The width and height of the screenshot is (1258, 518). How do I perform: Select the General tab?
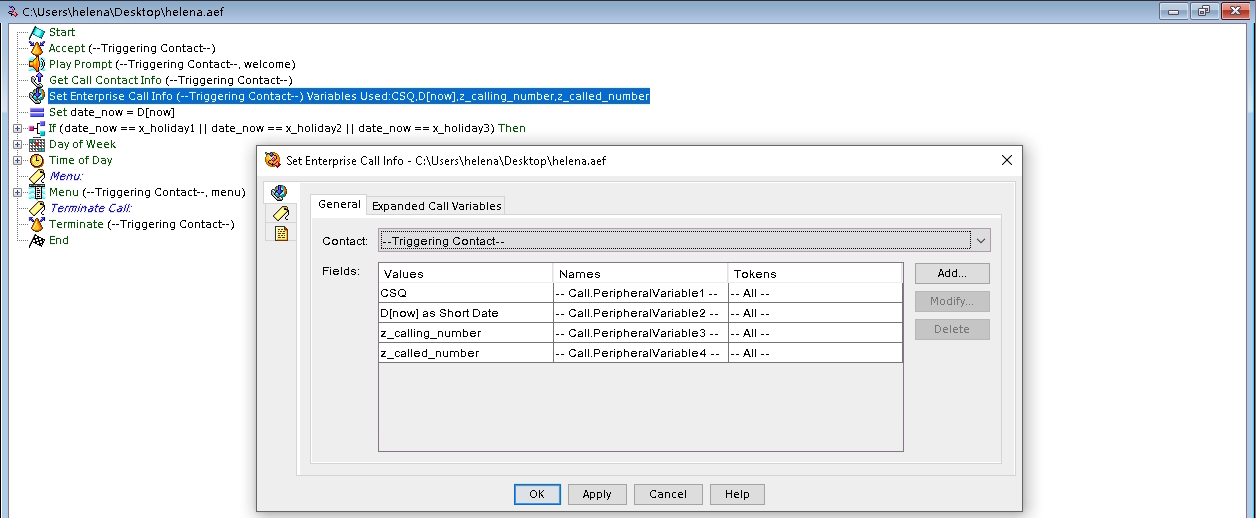(x=339, y=205)
